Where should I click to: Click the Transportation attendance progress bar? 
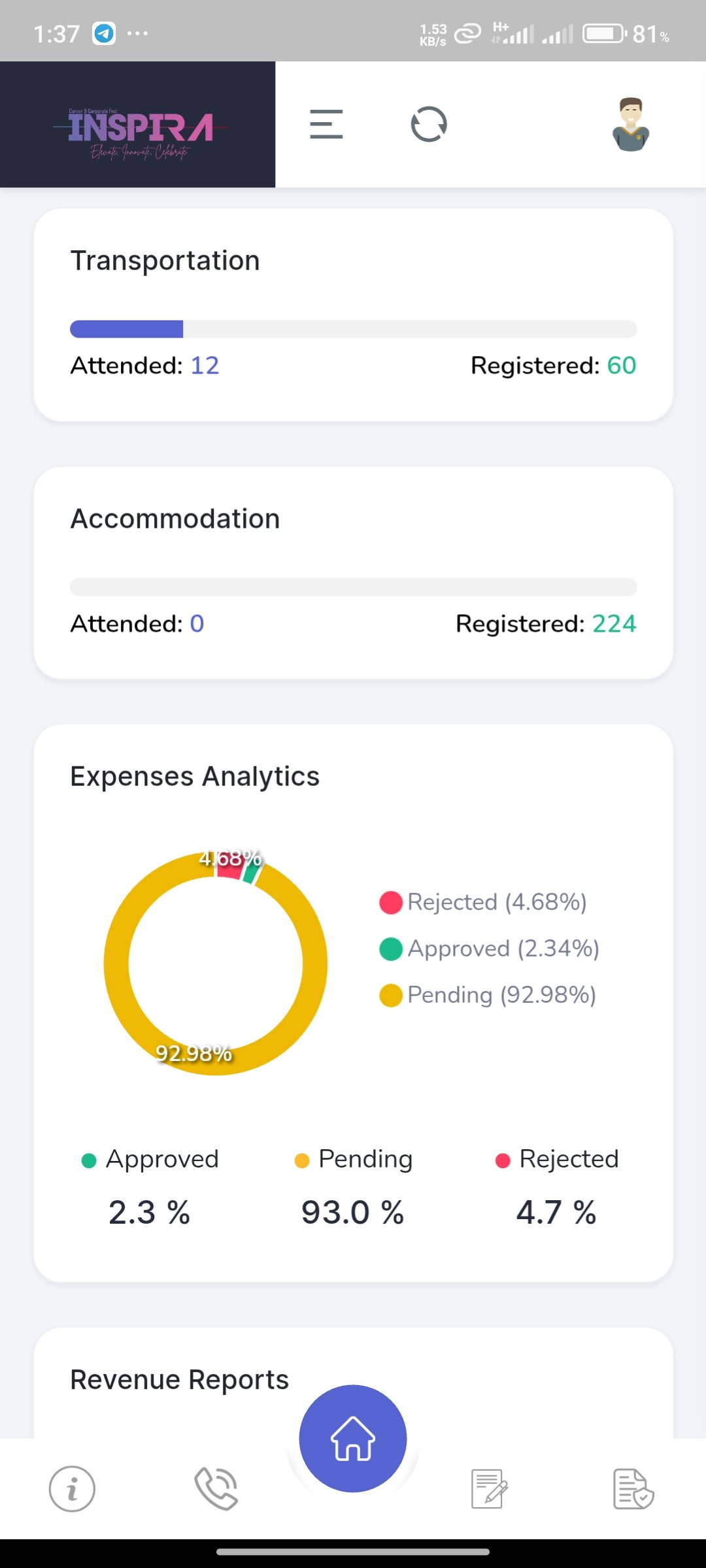click(353, 329)
